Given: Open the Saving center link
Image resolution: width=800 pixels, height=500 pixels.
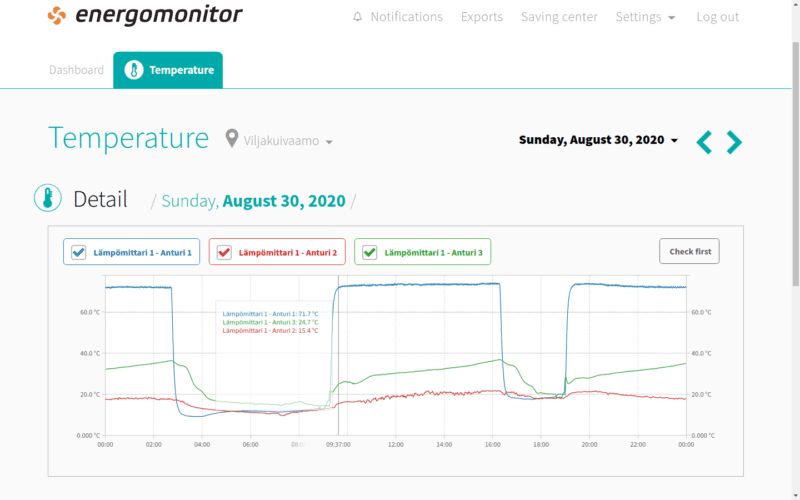Looking at the screenshot, I should click(559, 17).
